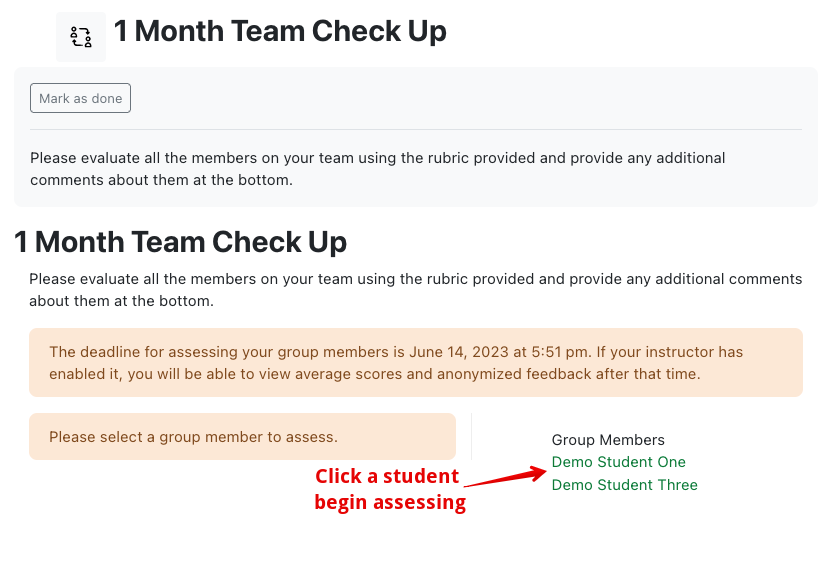
Task: Click the Group Members label
Action: tap(608, 440)
